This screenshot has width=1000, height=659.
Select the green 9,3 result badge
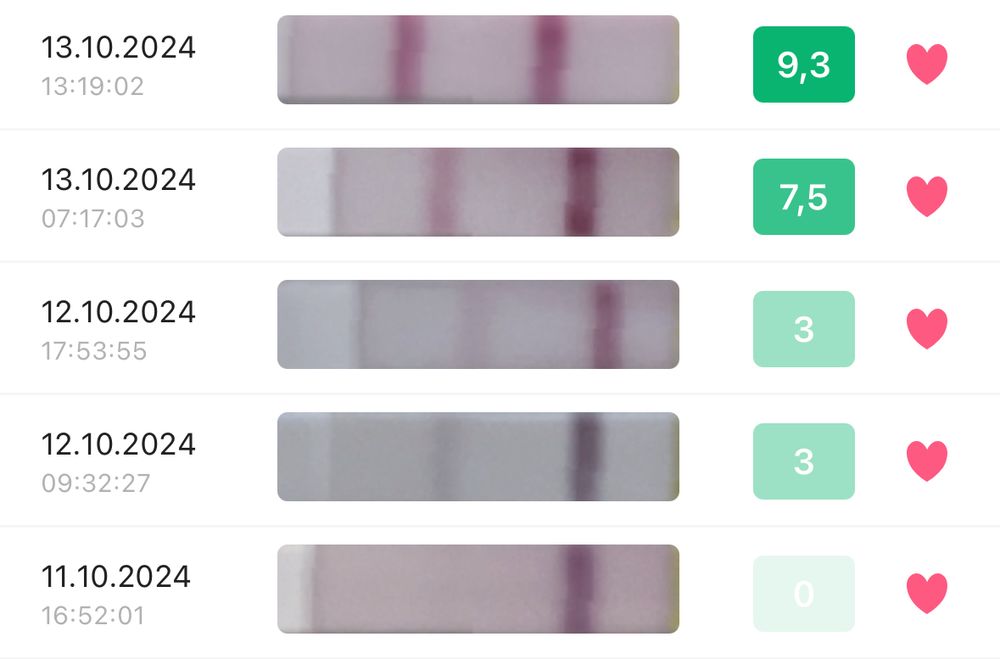click(804, 65)
